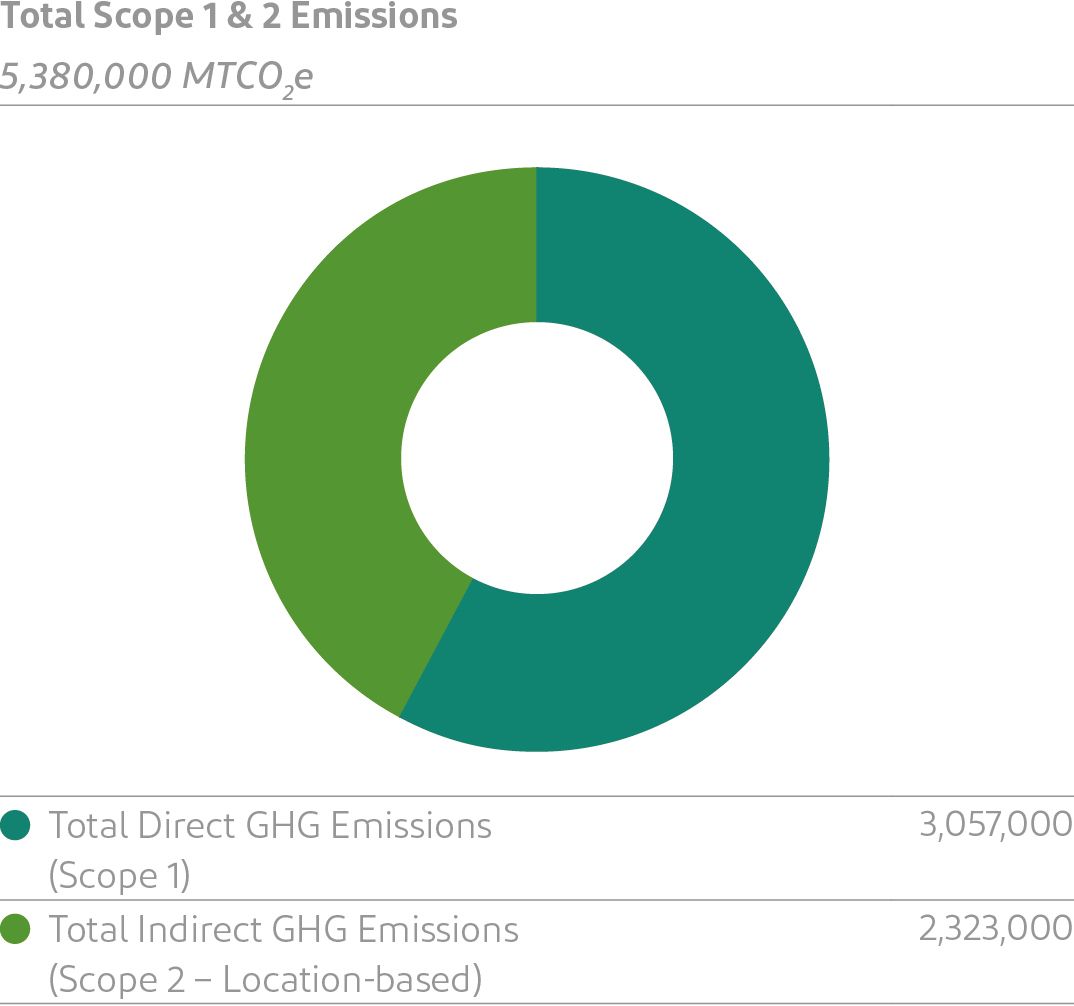Click the bottom divider below Scope 2 row
This screenshot has height=1006, width=1074.
(x=537, y=1002)
